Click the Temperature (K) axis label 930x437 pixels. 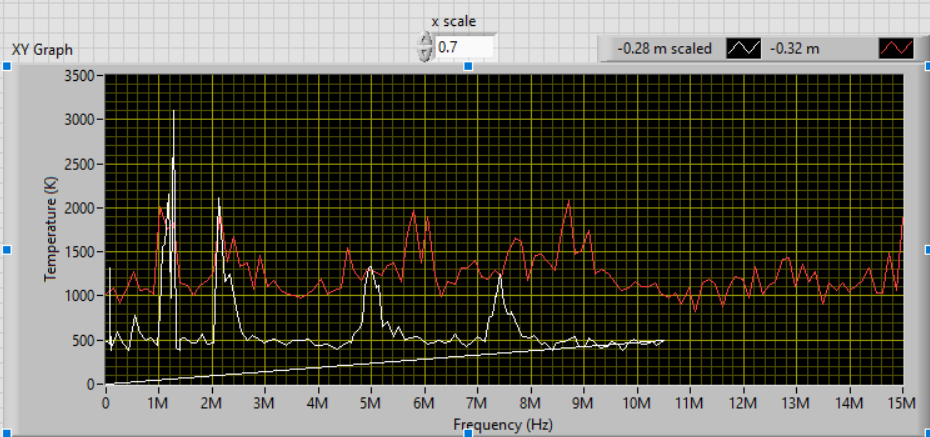pyautogui.click(x=50, y=228)
